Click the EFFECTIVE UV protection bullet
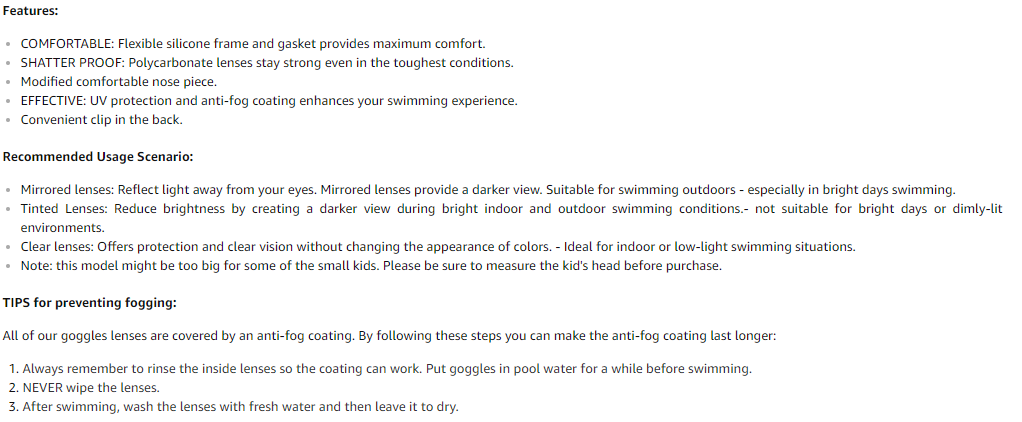The image size is (1022, 422). [x=268, y=101]
